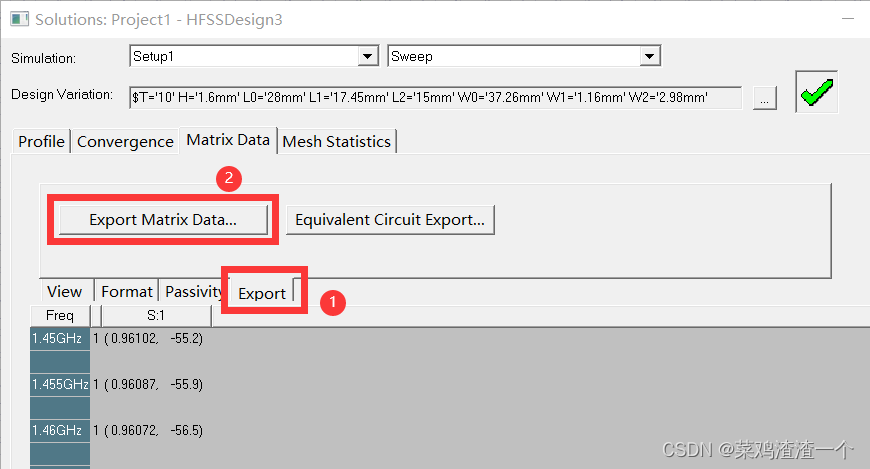
Task: Open the Setup1 simulation dropdown
Action: [368, 57]
